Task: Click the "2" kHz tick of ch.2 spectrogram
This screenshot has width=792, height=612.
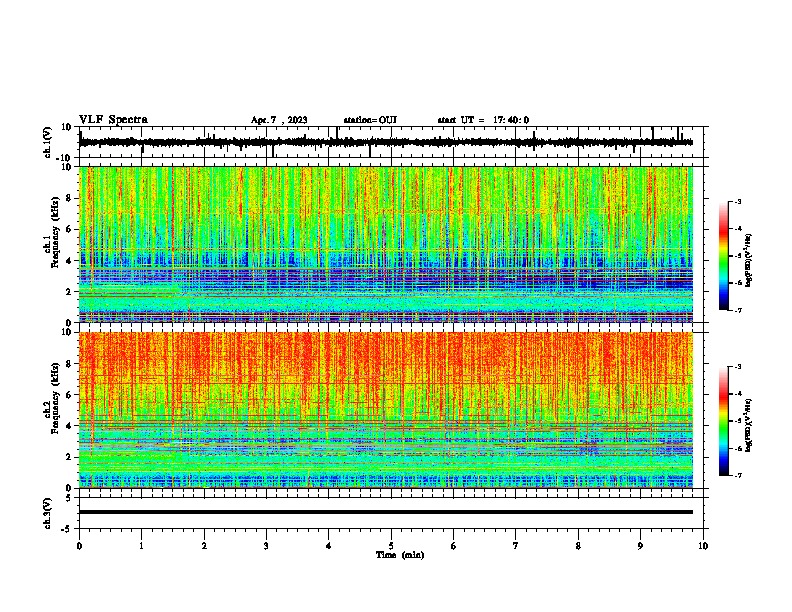Action: 69,457
